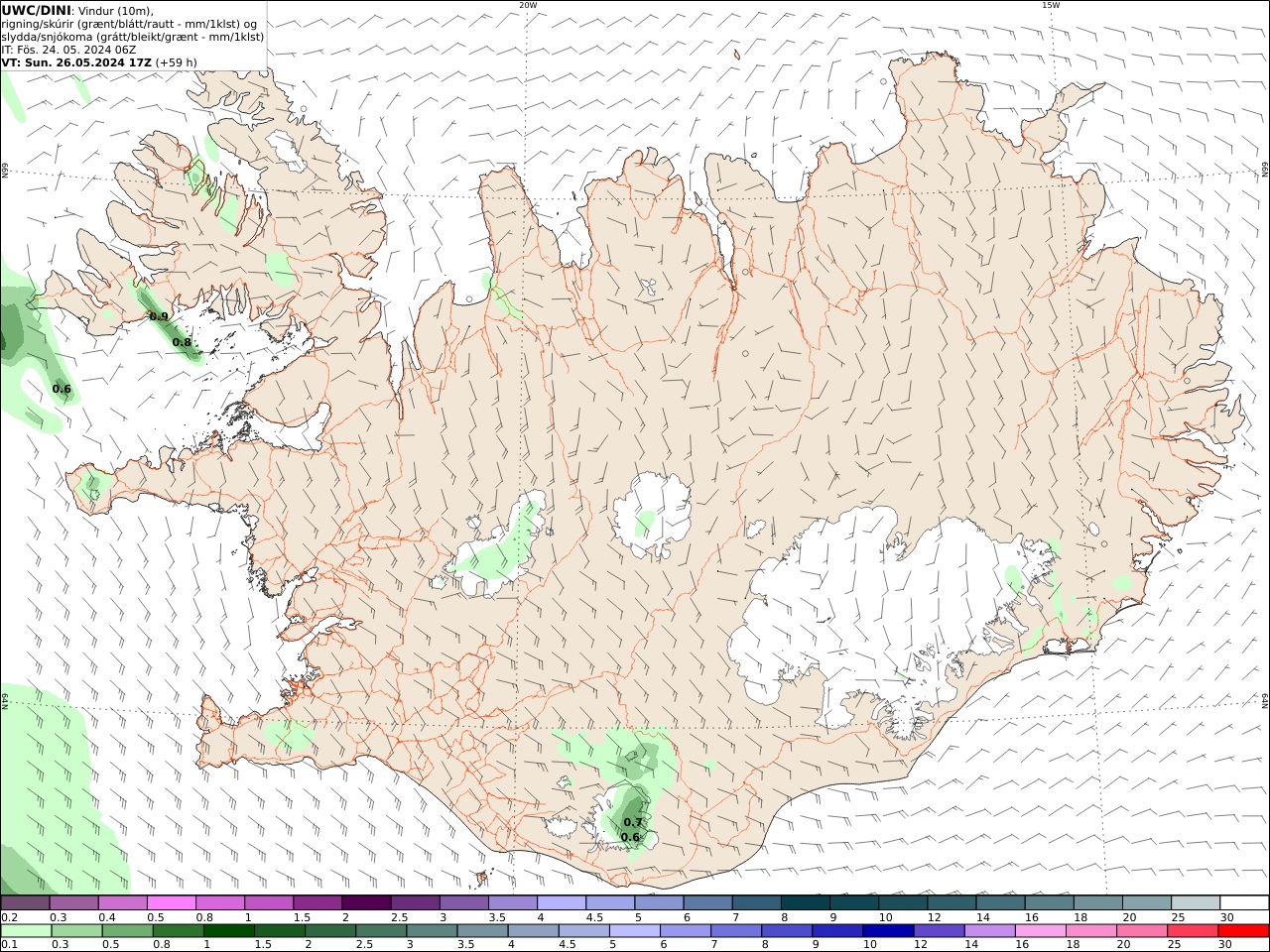Click the rotated 66N latitude label on left edge
The height and width of the screenshot is (952, 1270).
(5, 172)
